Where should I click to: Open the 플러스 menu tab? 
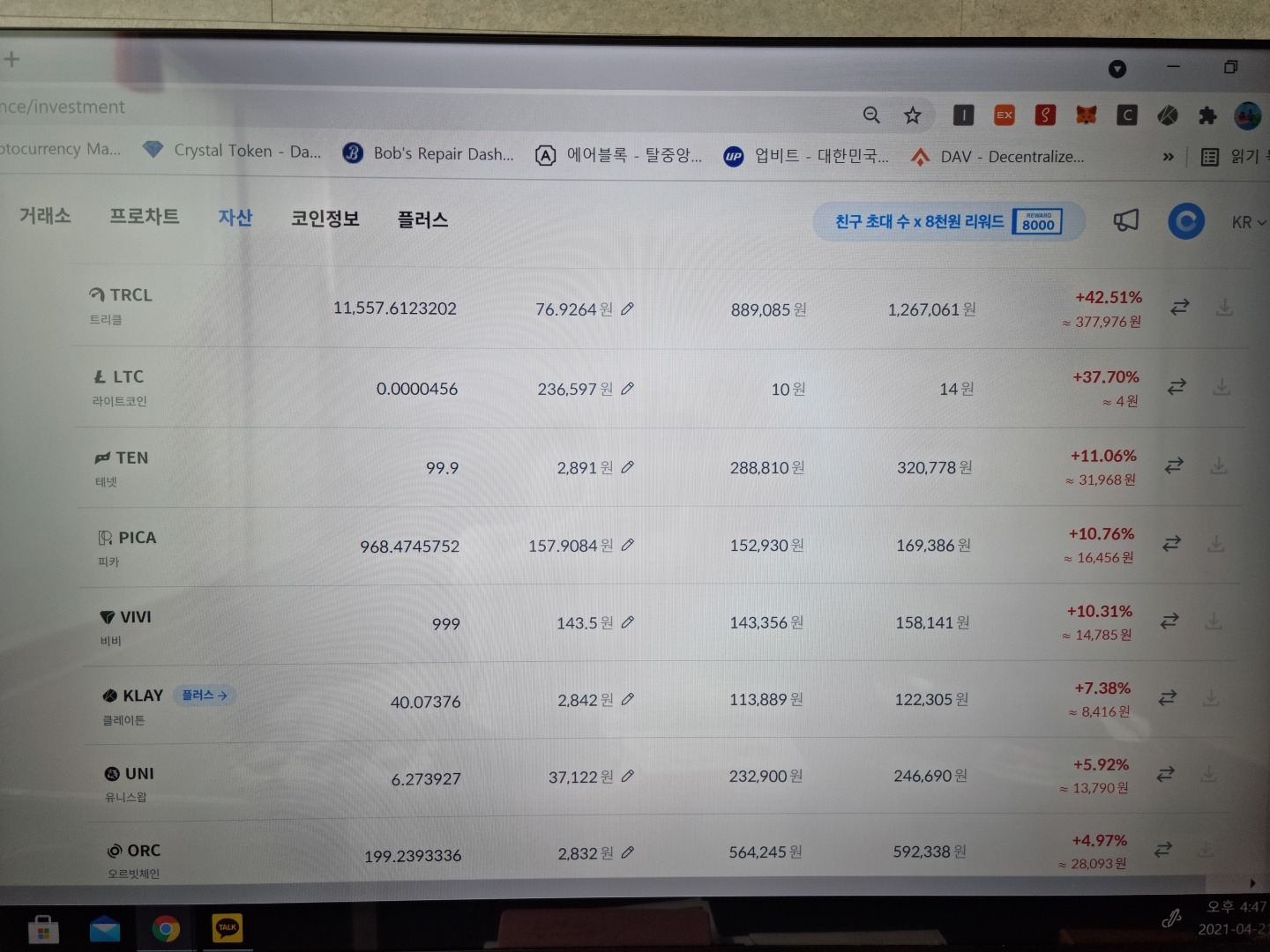click(x=422, y=219)
